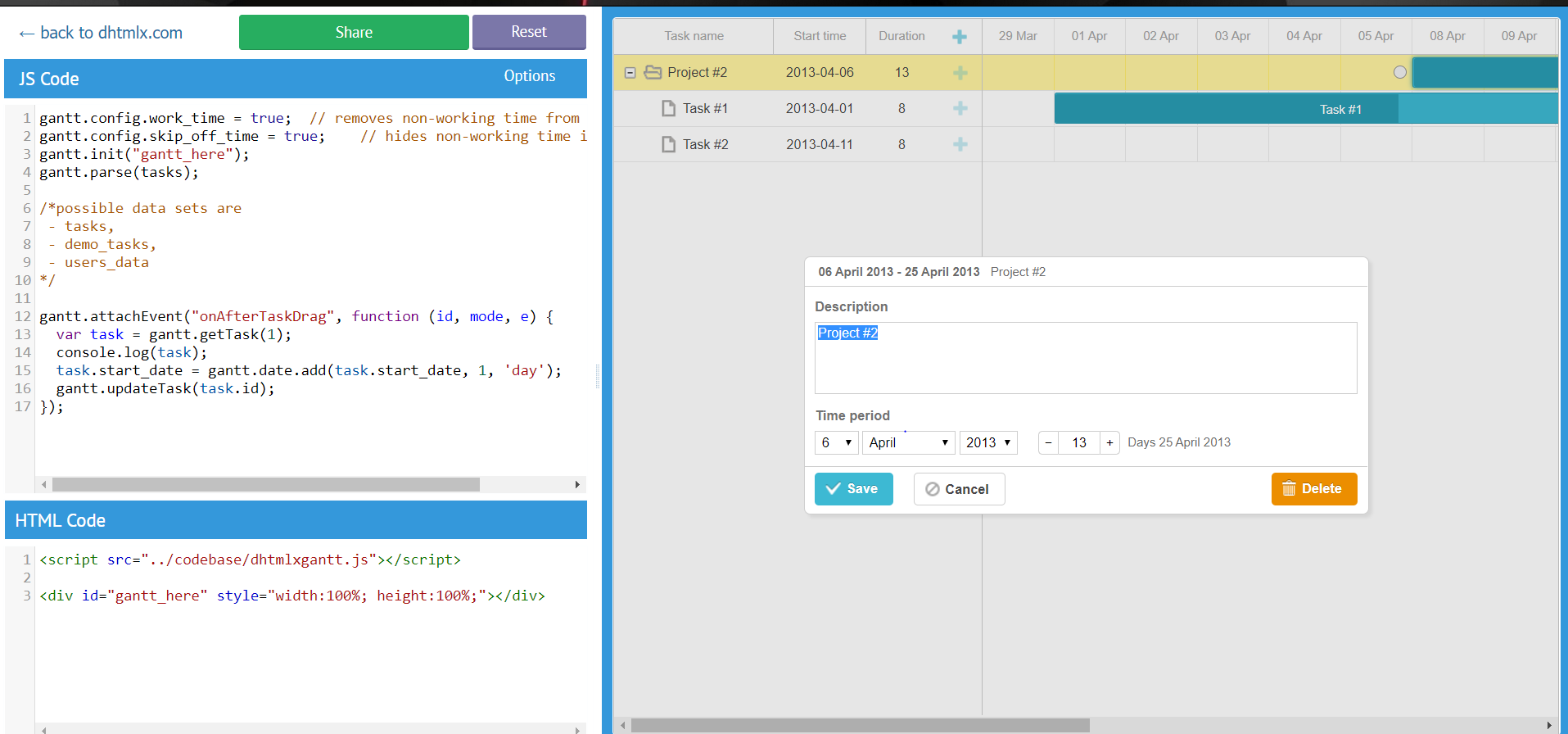
Task: Add subtask to Project #2 with plus icon
Action: (x=960, y=73)
